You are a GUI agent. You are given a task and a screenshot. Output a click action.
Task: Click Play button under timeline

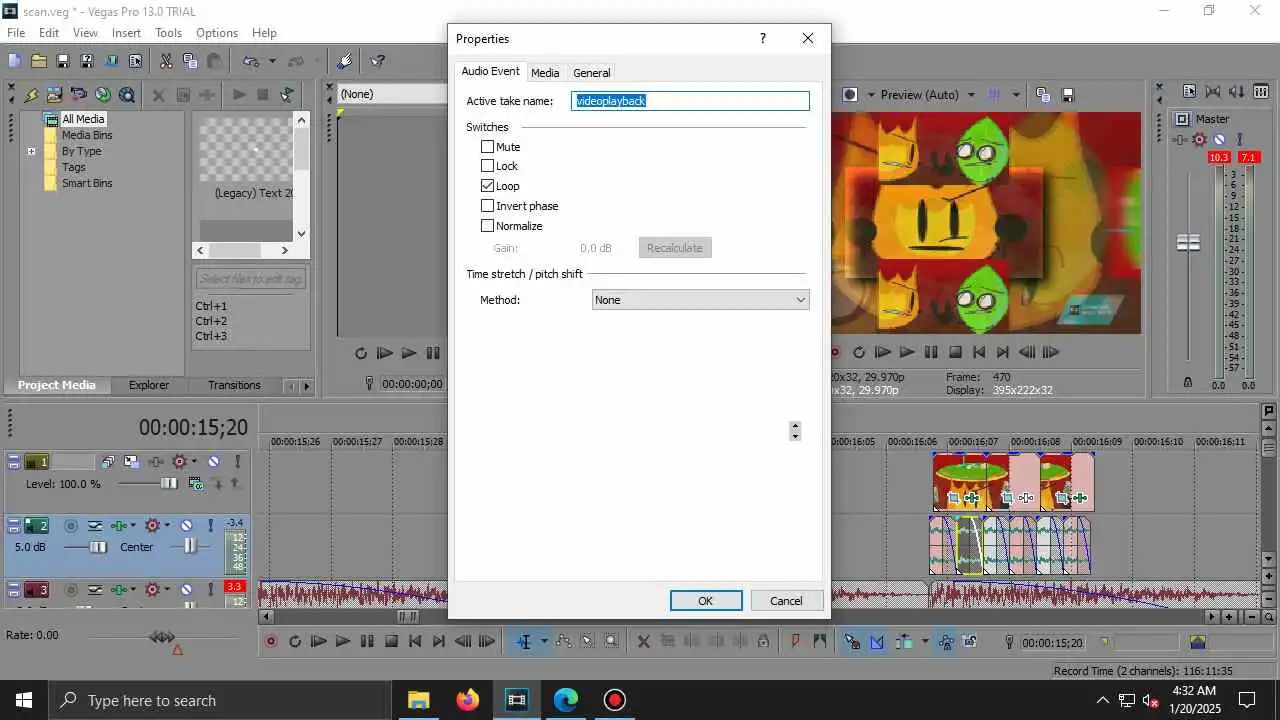[x=342, y=642]
